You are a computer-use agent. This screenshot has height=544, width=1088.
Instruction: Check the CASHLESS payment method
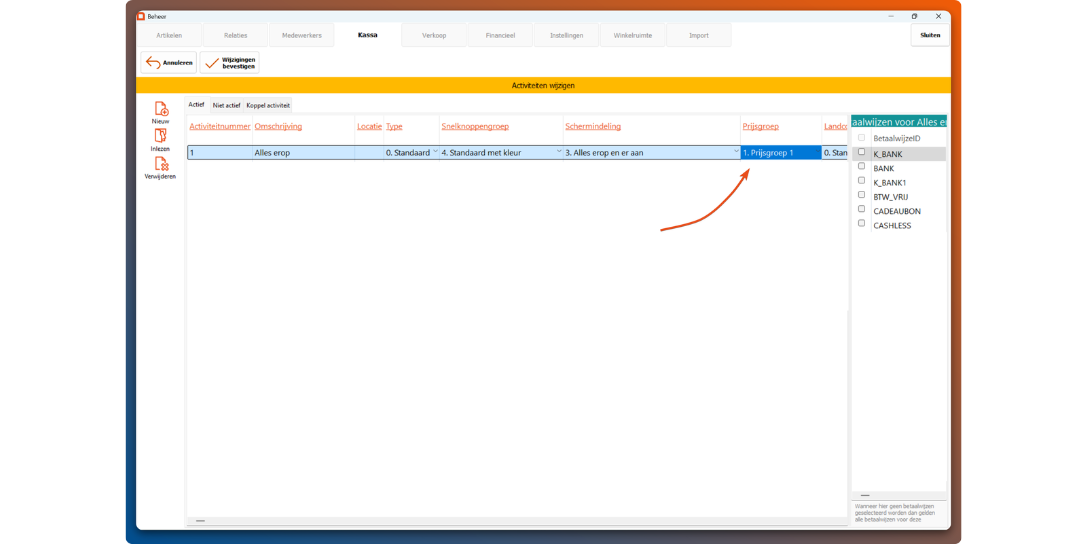click(862, 224)
